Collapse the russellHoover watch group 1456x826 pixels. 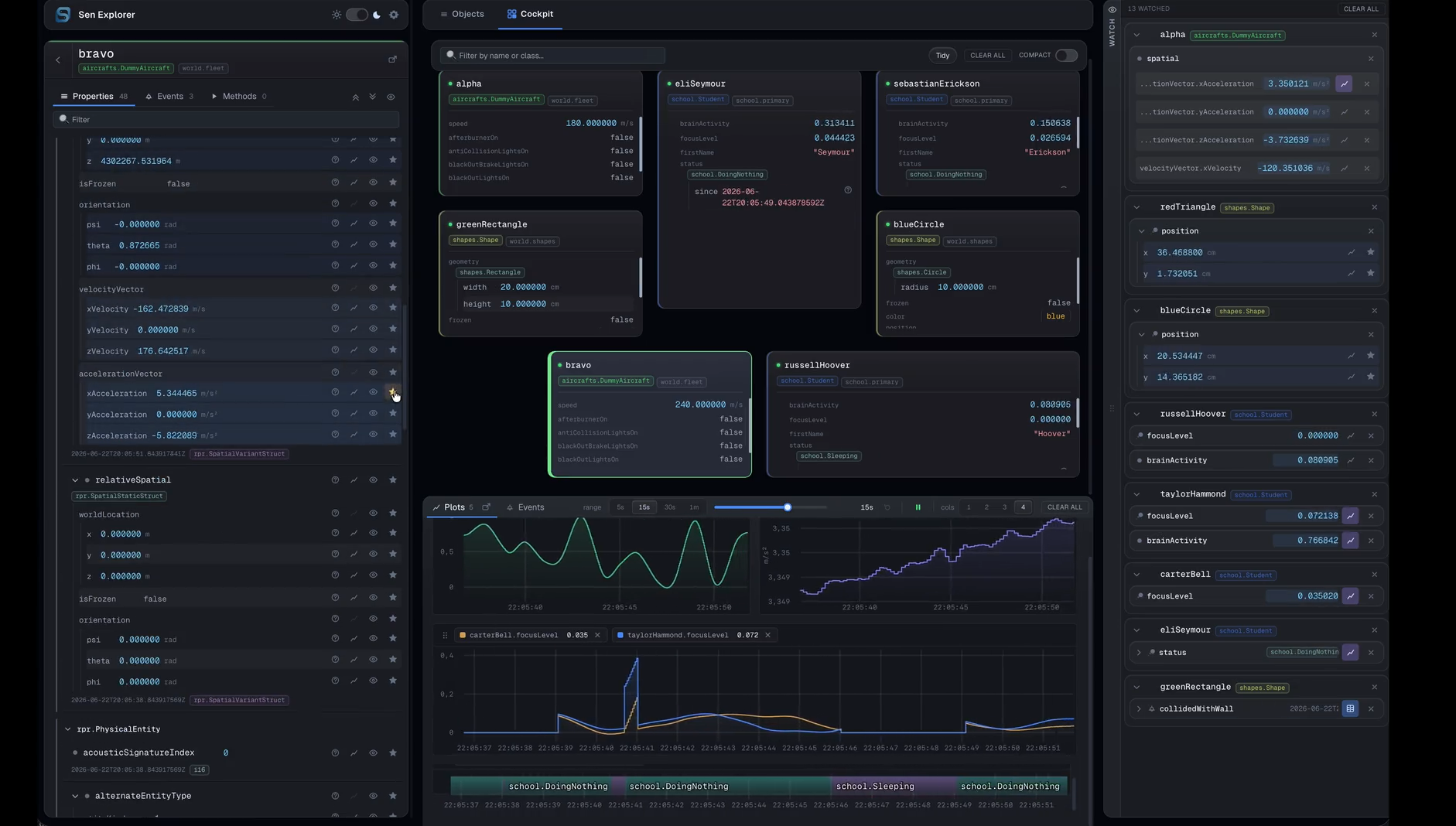click(1136, 415)
